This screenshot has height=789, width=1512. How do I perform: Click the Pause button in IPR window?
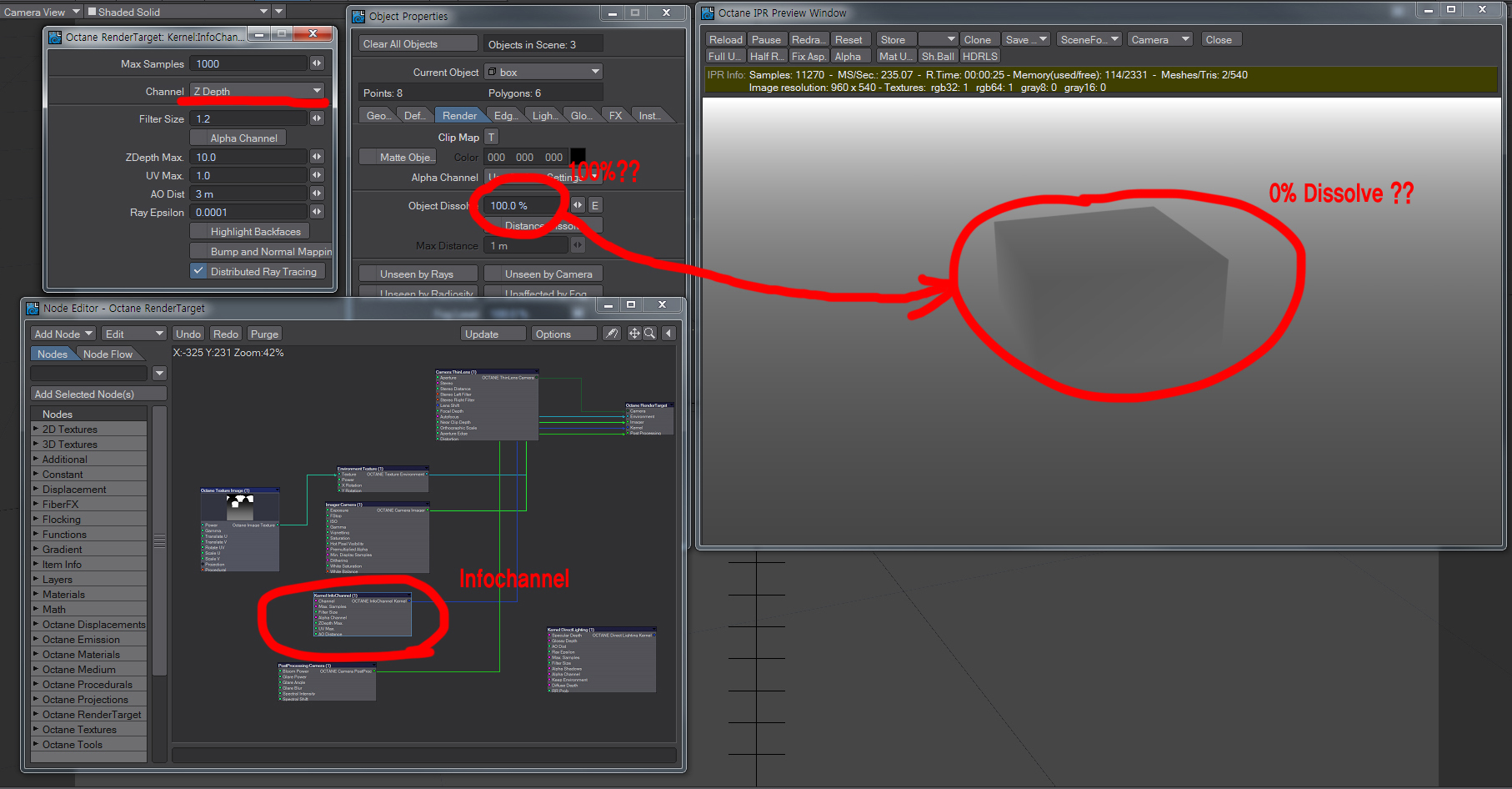pos(766,39)
